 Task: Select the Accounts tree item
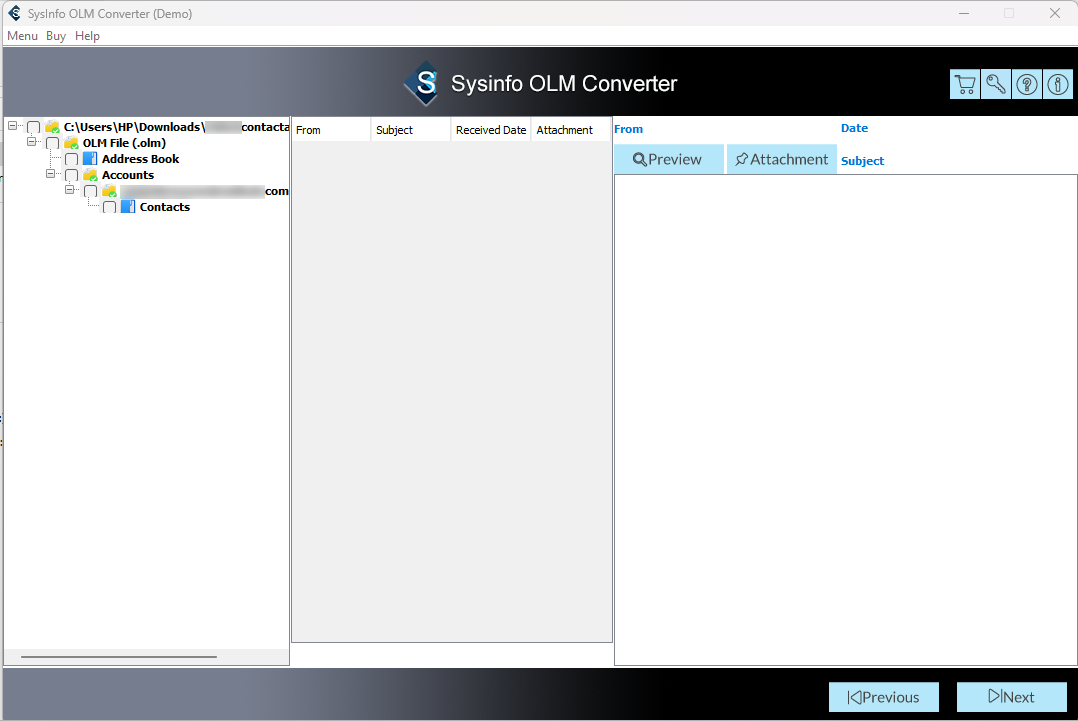coord(128,175)
